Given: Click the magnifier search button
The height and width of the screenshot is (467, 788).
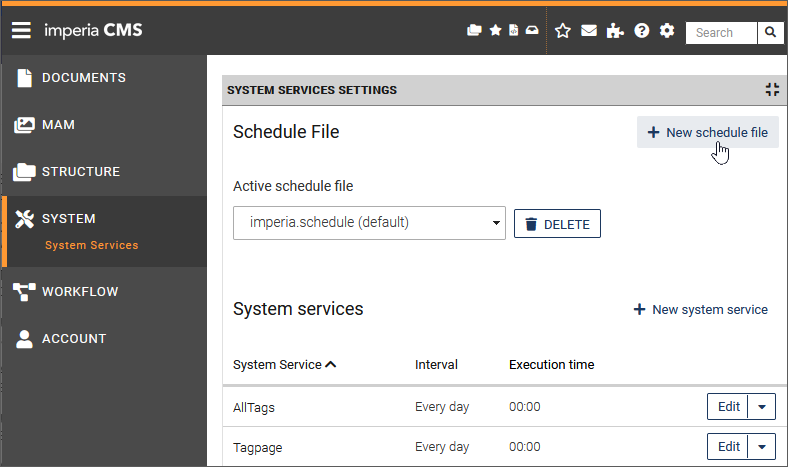Looking at the screenshot, I should [x=770, y=33].
